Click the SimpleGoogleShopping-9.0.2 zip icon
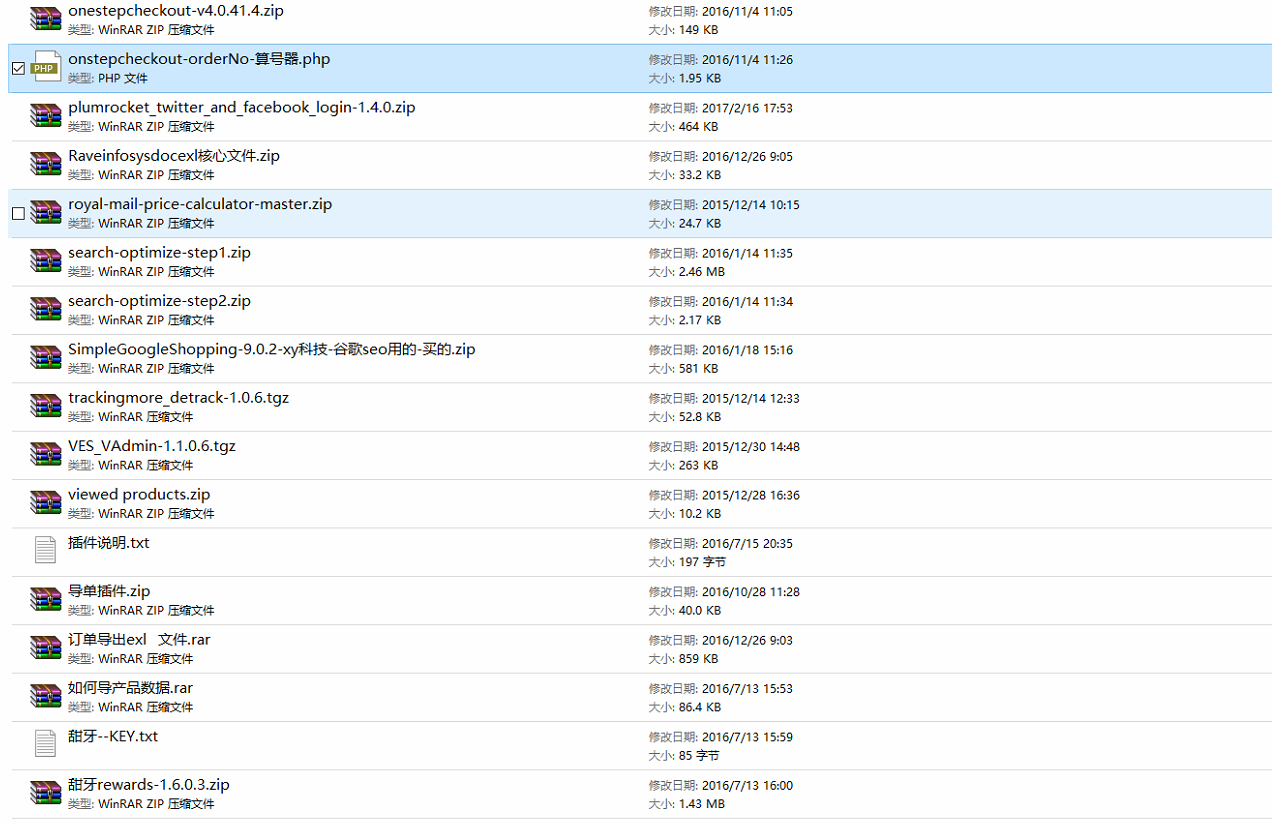The image size is (1272, 826). tap(46, 358)
